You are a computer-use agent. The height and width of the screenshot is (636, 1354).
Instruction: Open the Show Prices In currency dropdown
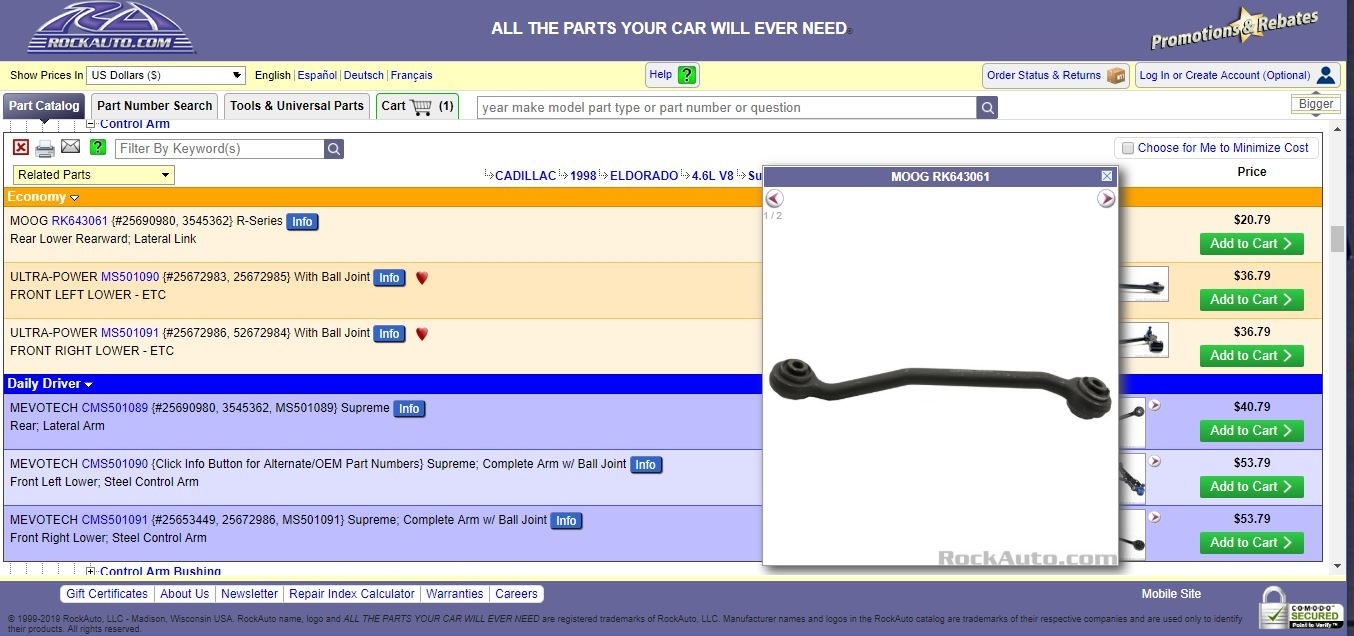coord(165,75)
